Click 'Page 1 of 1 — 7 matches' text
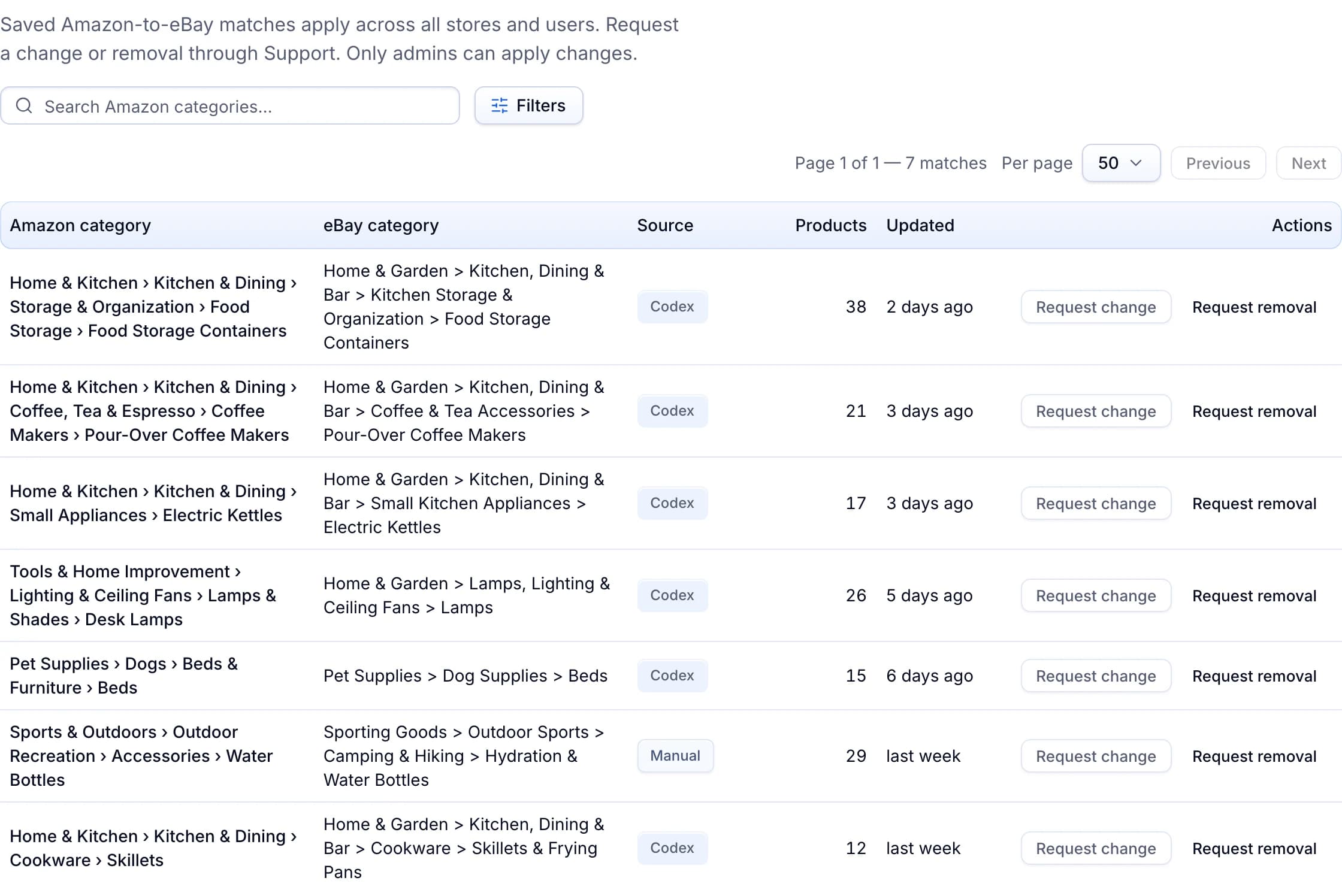 tap(890, 163)
